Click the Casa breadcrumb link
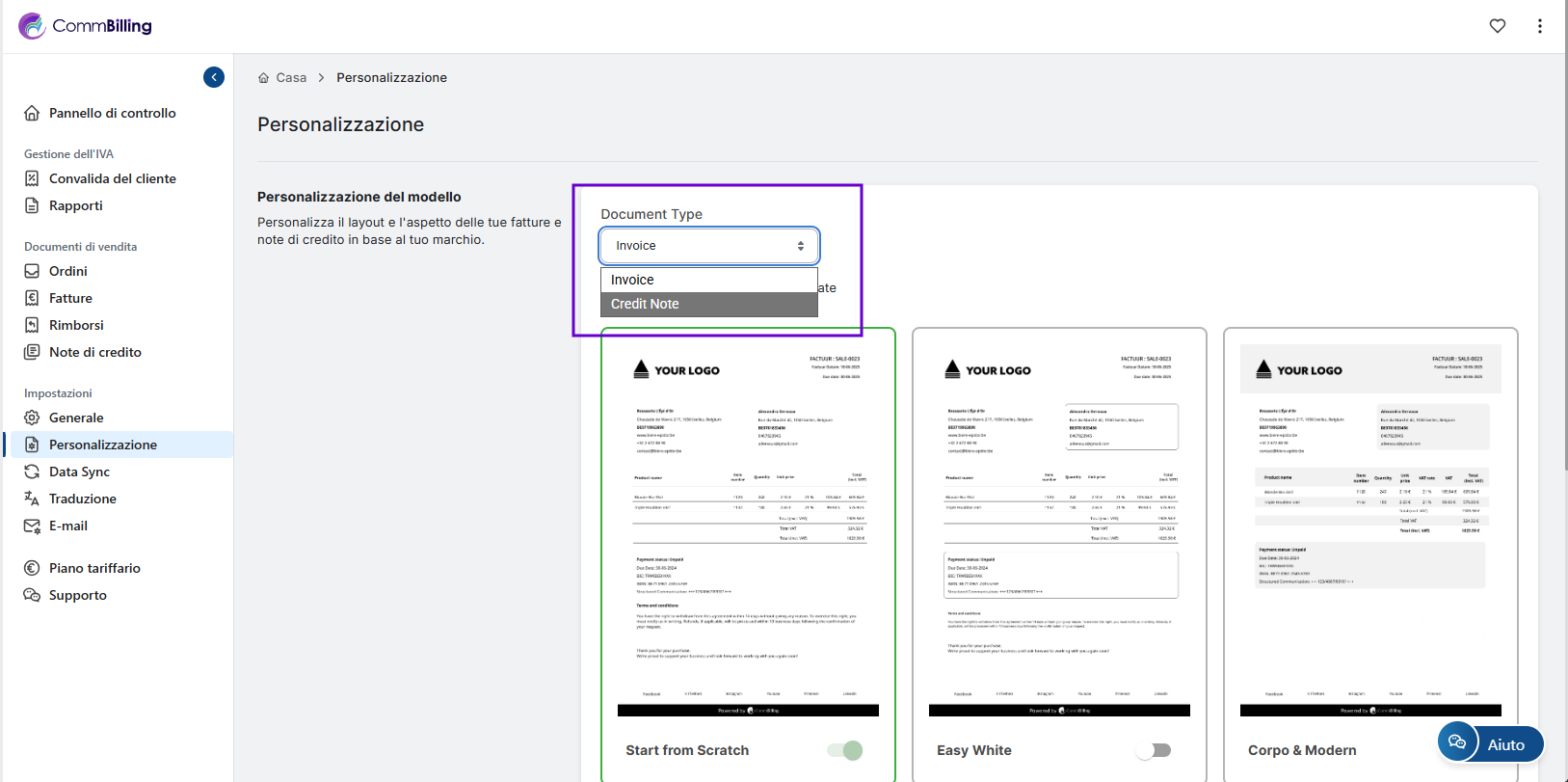This screenshot has height=782, width=1568. (x=290, y=78)
